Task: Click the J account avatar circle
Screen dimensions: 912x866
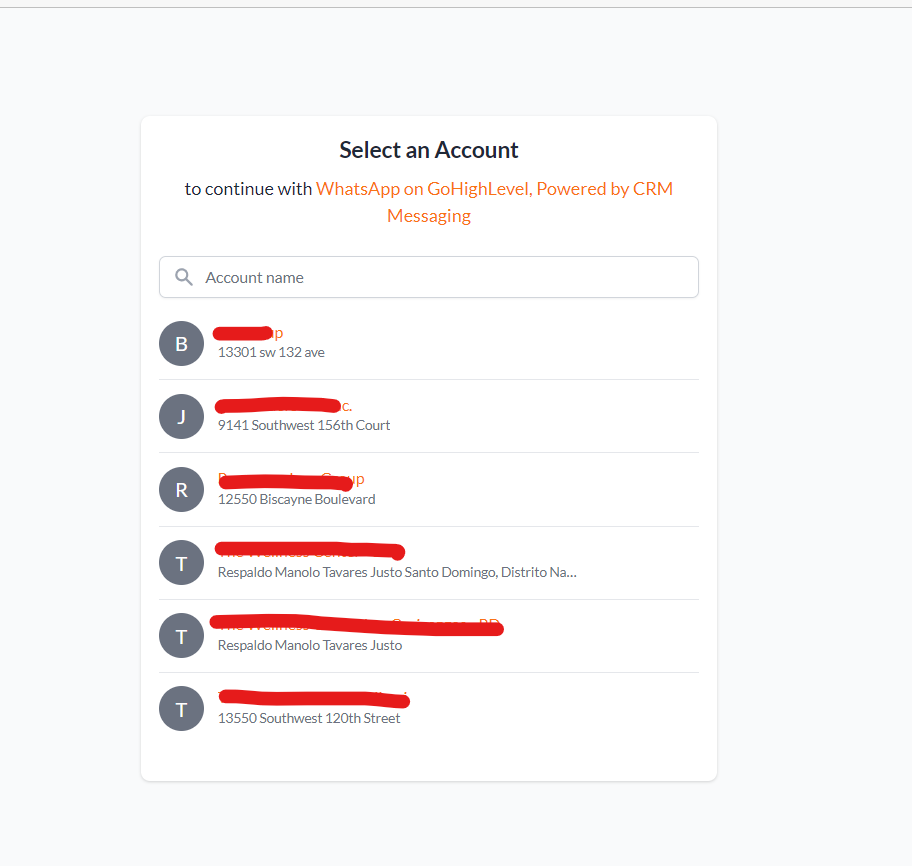Action: (181, 416)
